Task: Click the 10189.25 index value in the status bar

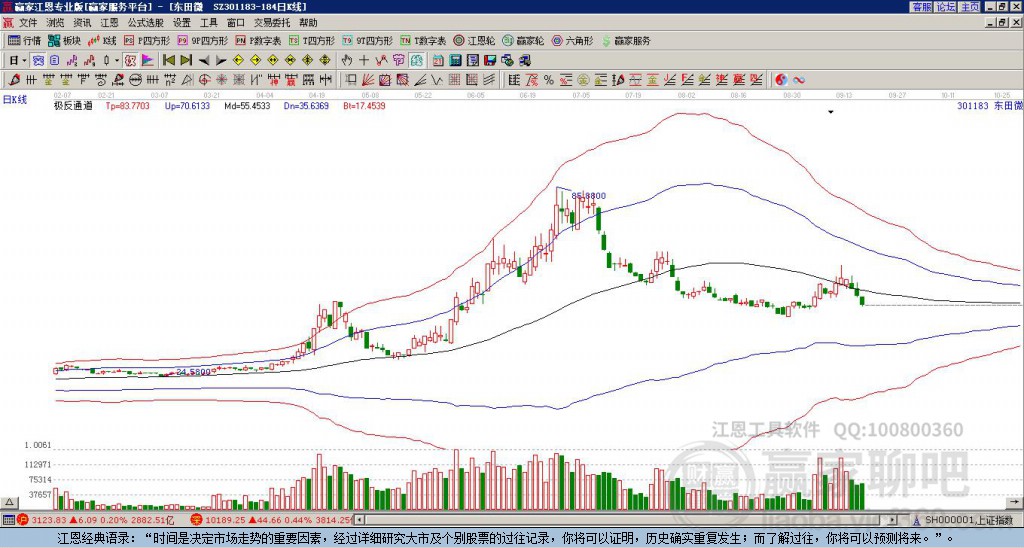Action: (x=224, y=520)
